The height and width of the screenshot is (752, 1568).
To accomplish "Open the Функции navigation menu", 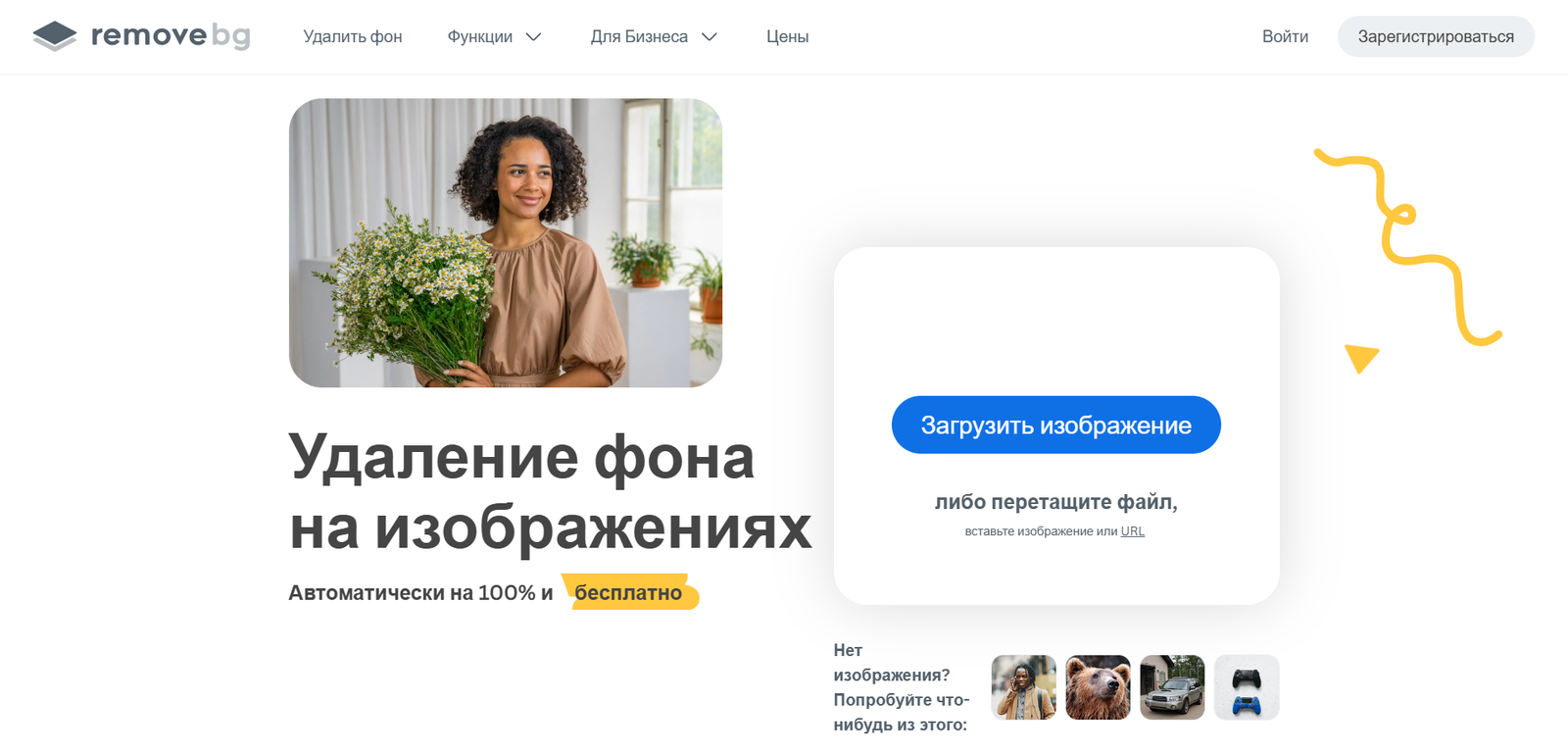I will (x=480, y=36).
